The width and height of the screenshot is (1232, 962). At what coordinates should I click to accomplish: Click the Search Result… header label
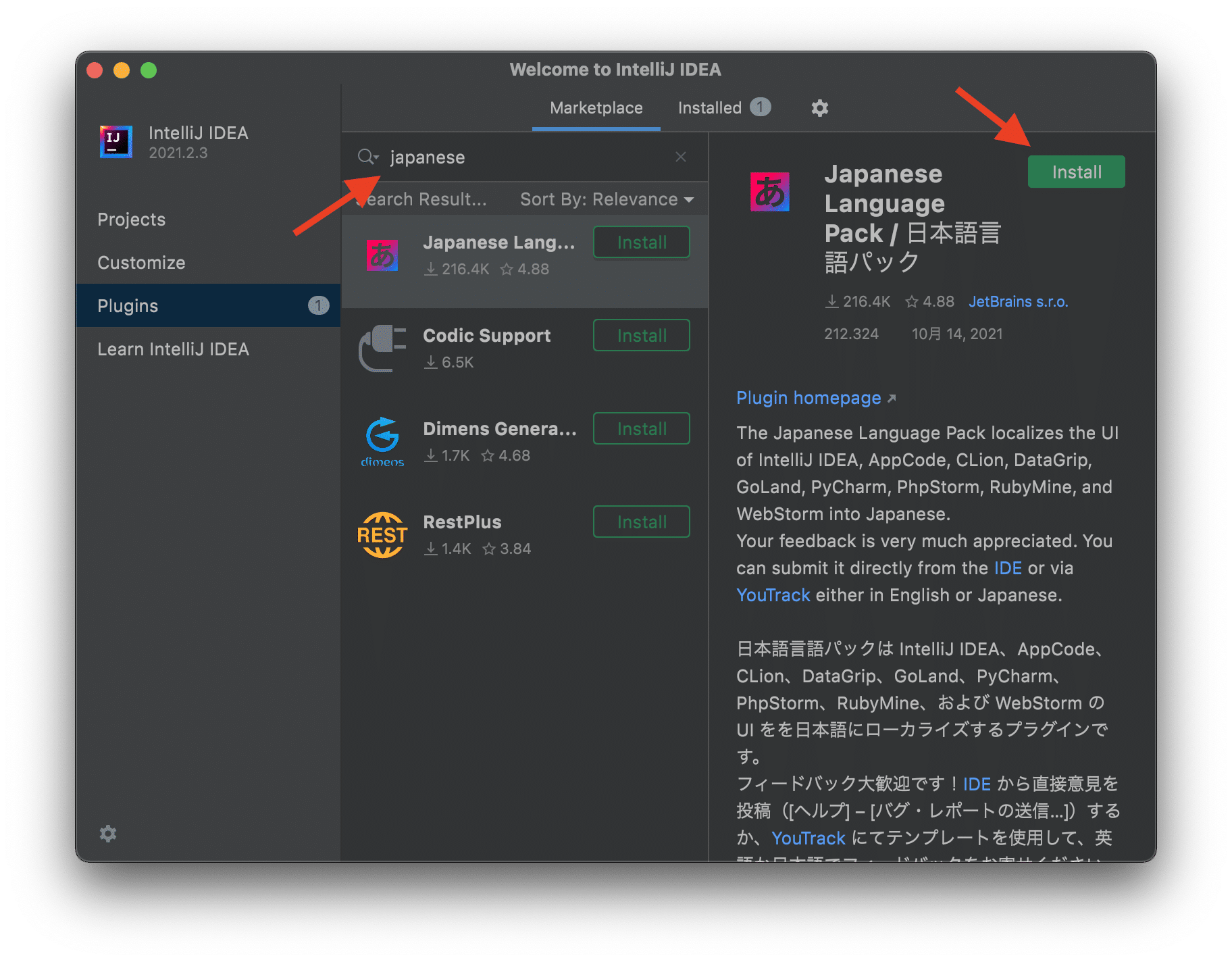[421, 199]
